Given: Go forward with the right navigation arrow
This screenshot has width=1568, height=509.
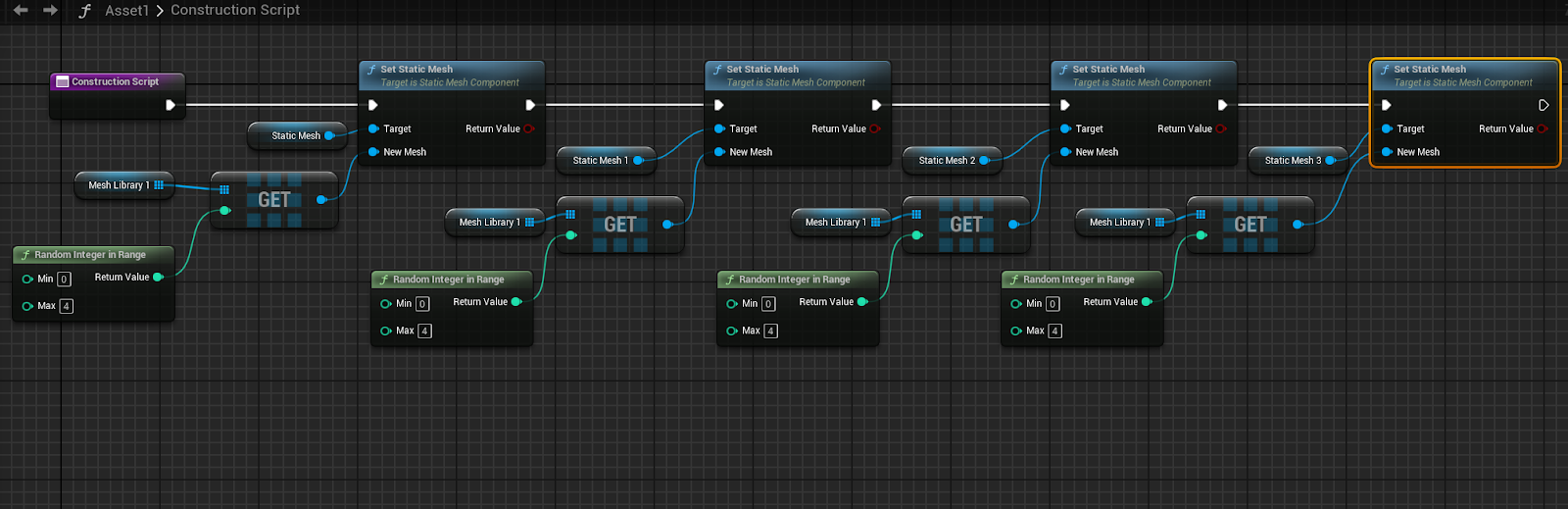Looking at the screenshot, I should (51, 10).
